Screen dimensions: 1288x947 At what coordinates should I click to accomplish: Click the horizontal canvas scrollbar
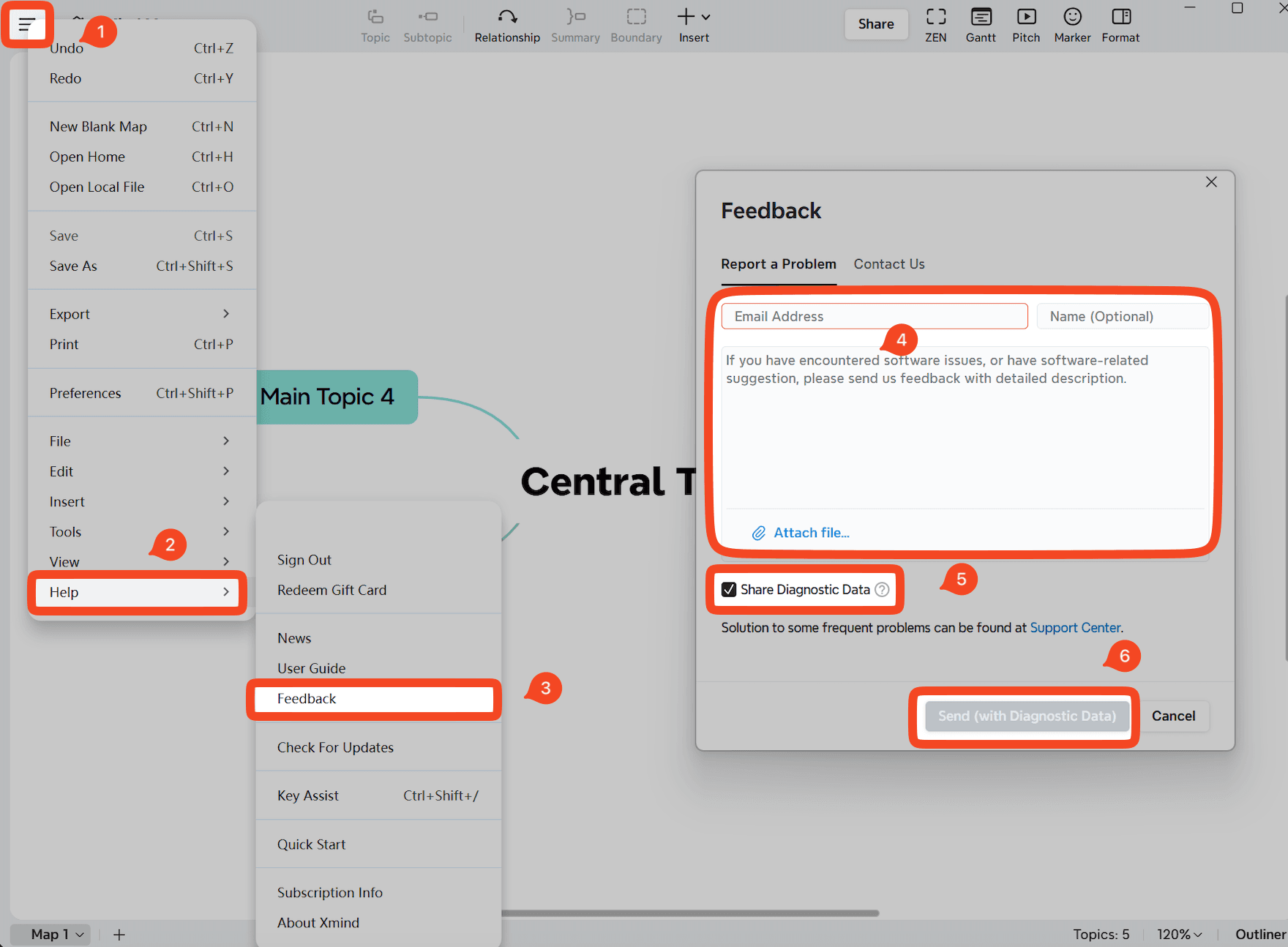[x=690, y=913]
